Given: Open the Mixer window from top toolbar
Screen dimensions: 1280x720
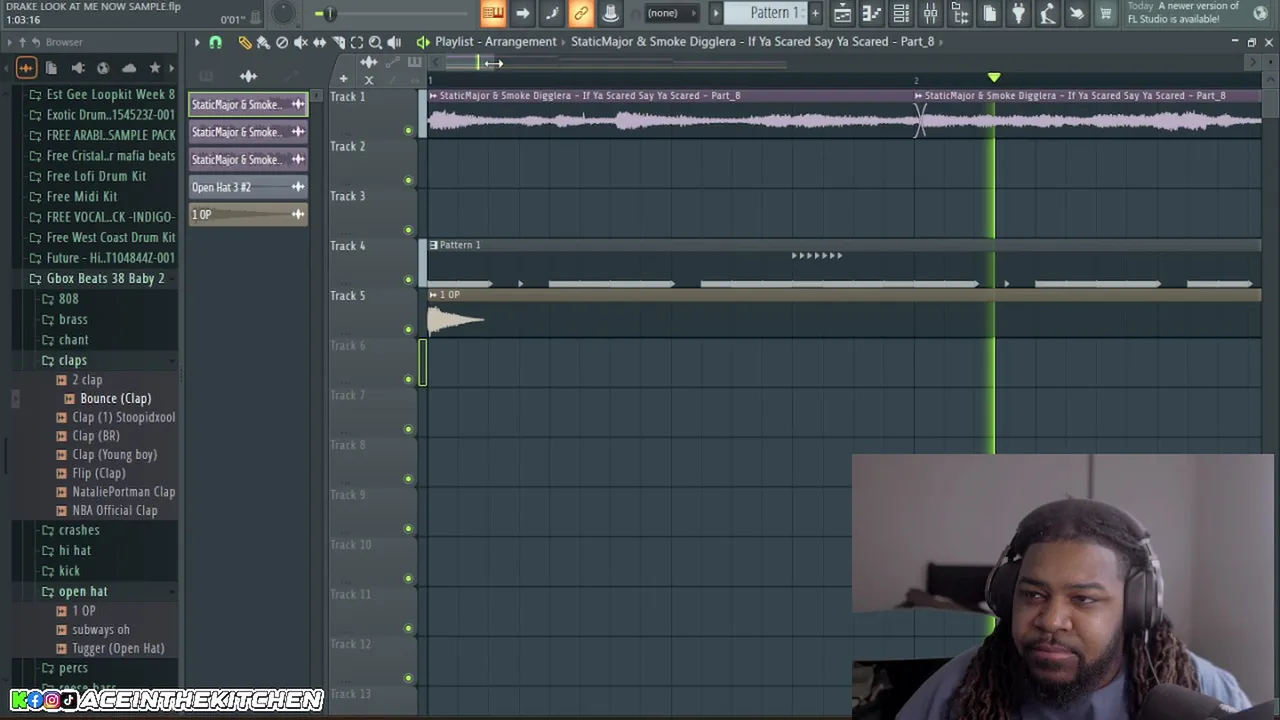Looking at the screenshot, I should [x=930, y=13].
